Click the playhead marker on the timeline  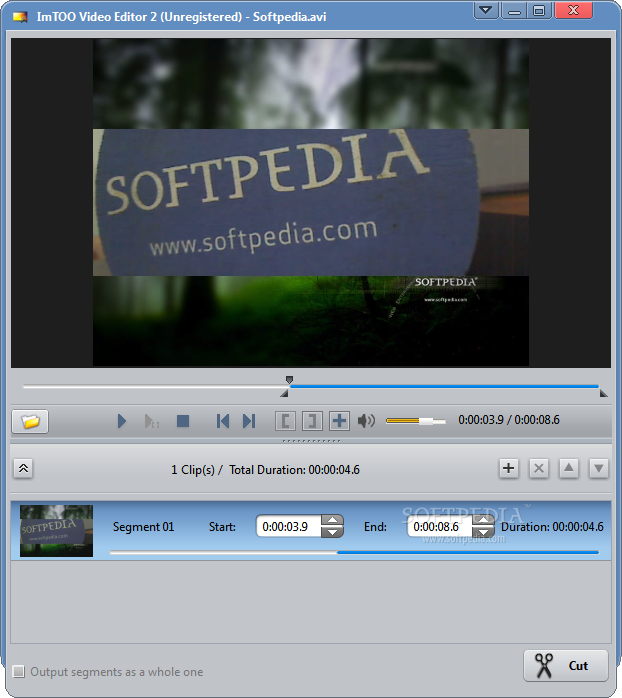(289, 380)
